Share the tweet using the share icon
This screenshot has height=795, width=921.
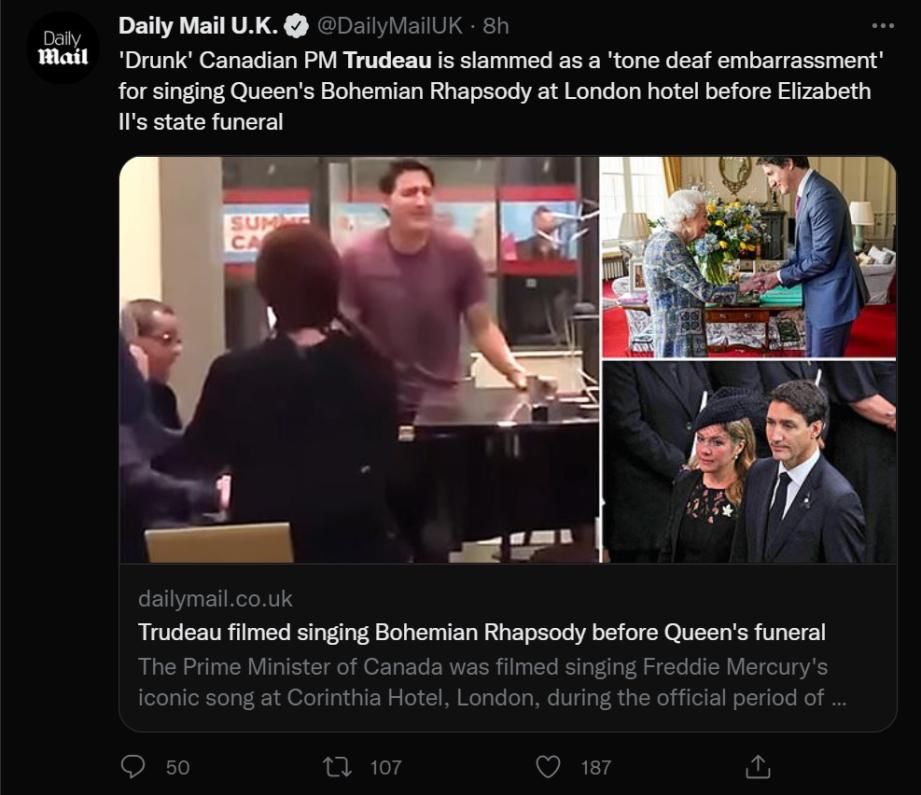click(758, 767)
